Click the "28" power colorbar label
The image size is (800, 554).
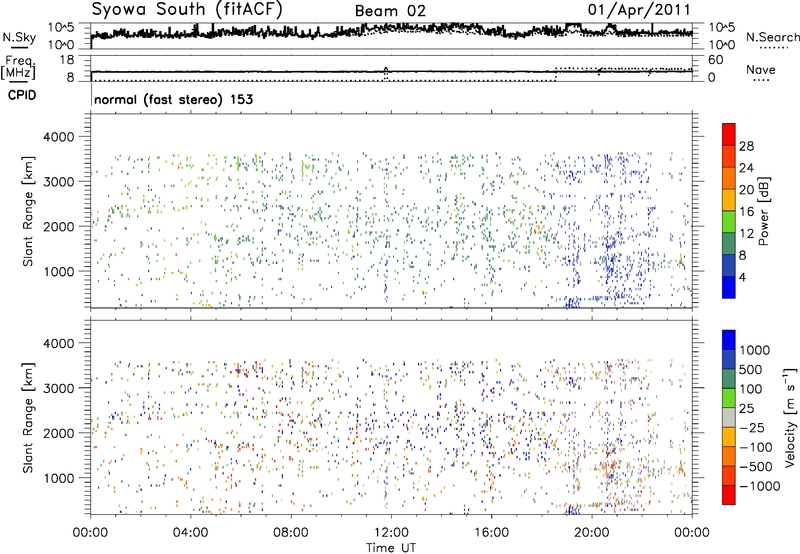point(746,146)
